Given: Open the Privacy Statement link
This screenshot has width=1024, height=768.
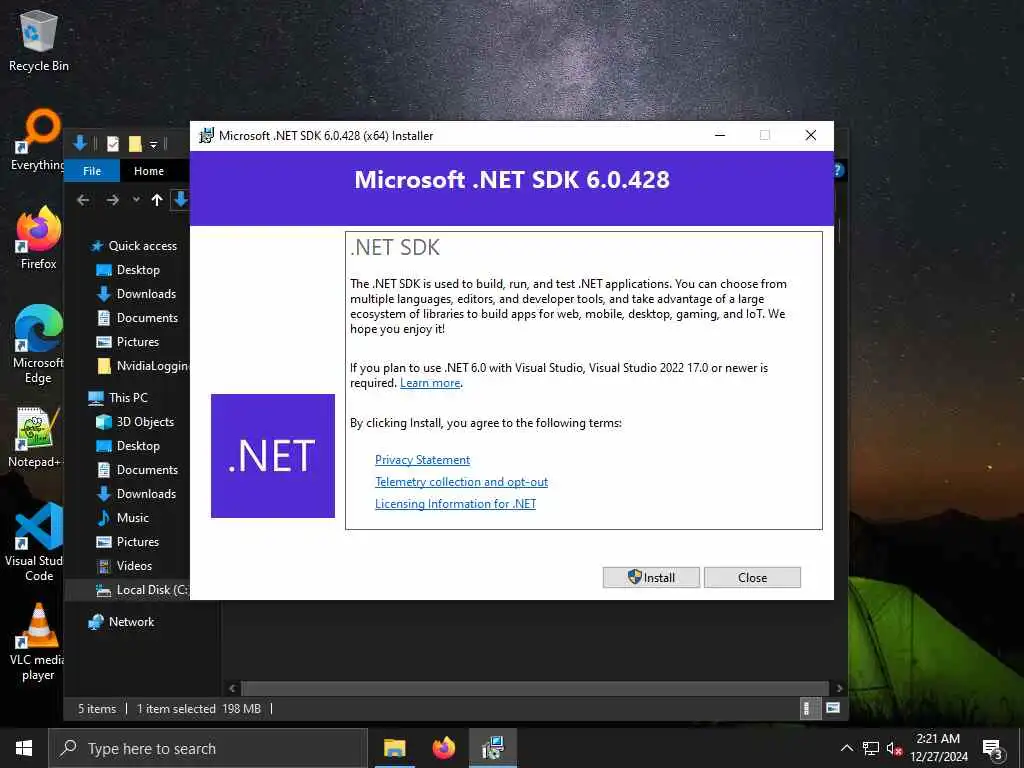Looking at the screenshot, I should [423, 460].
